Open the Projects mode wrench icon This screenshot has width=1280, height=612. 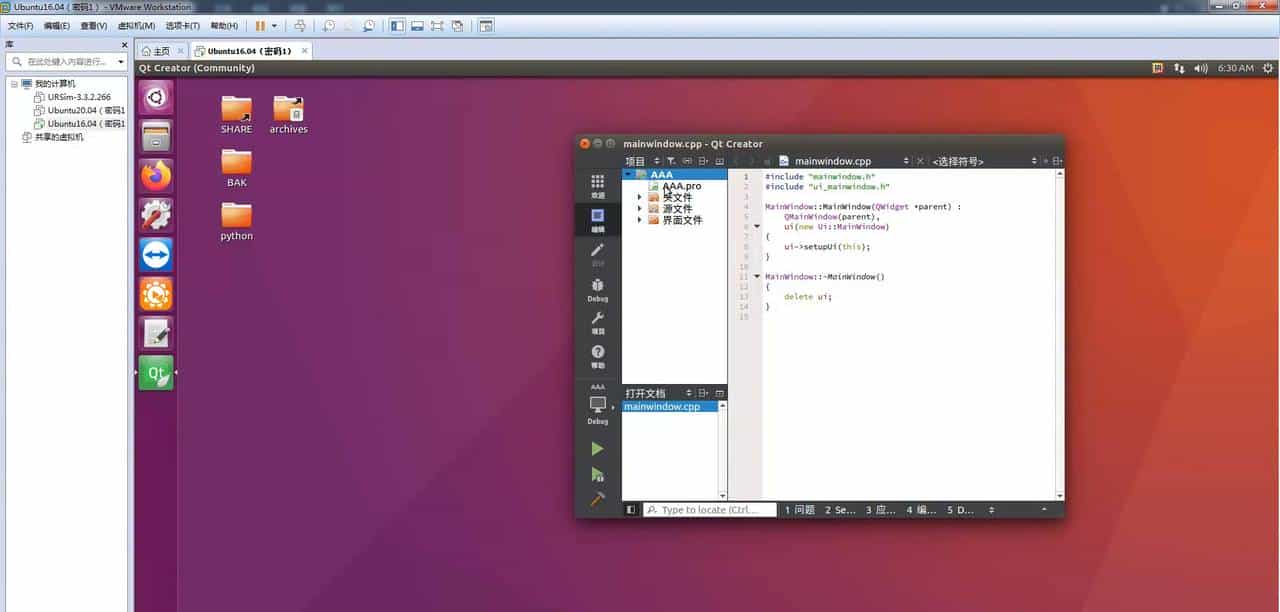point(597,322)
